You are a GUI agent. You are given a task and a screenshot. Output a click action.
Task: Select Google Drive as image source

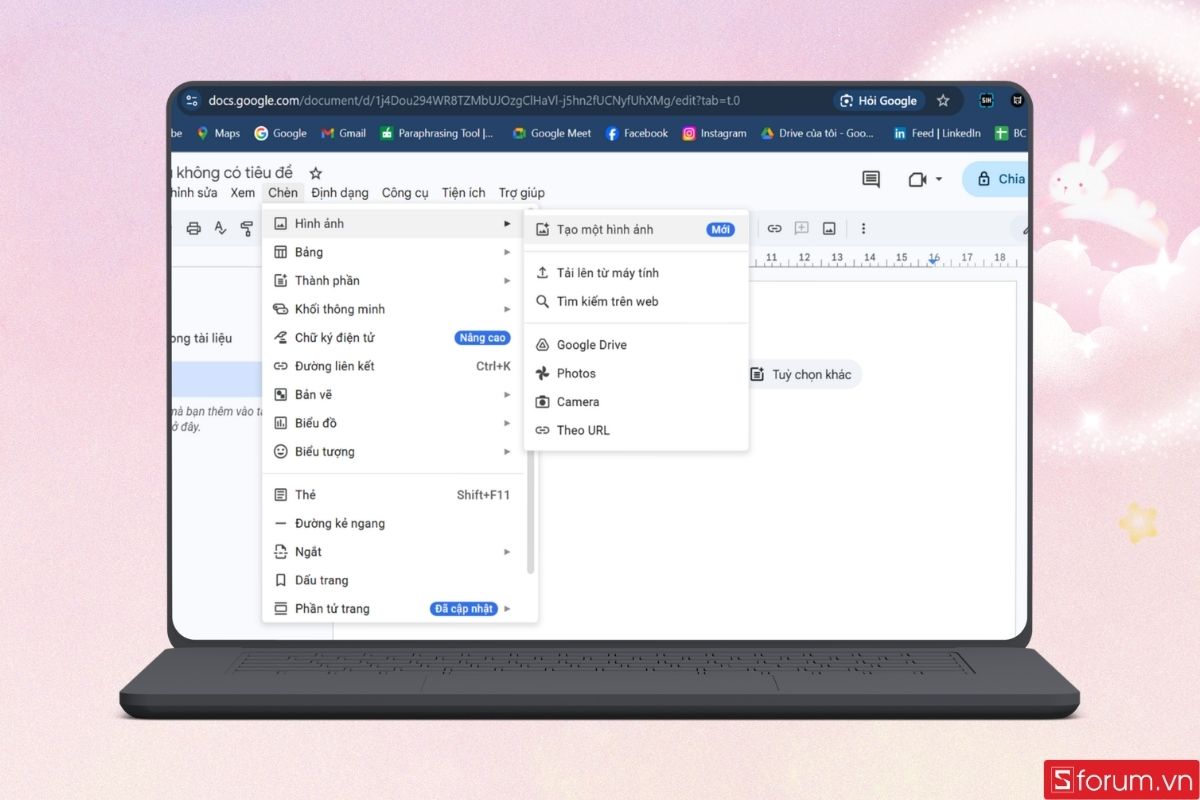(591, 345)
